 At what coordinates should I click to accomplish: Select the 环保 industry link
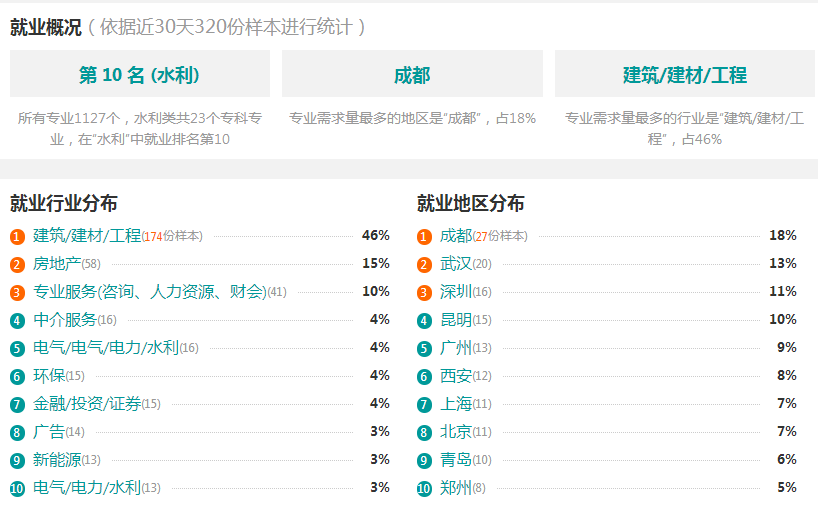coord(49,376)
